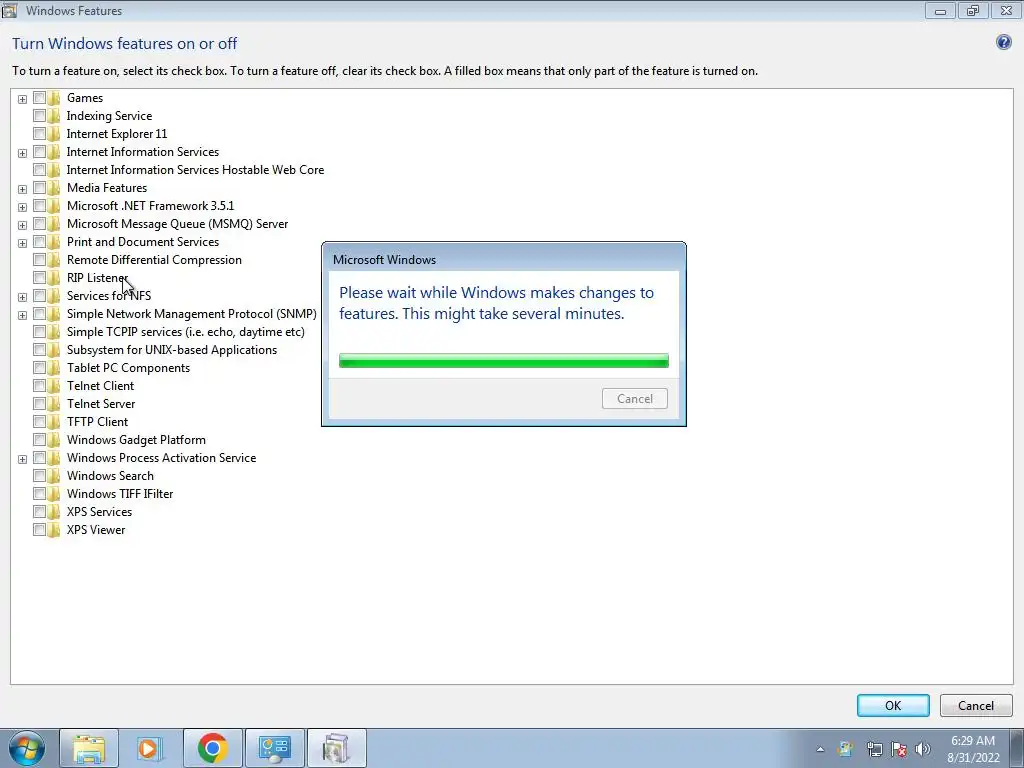Click Cancel in the Windows Features window
Image resolution: width=1024 pixels, height=768 pixels.
click(976, 705)
